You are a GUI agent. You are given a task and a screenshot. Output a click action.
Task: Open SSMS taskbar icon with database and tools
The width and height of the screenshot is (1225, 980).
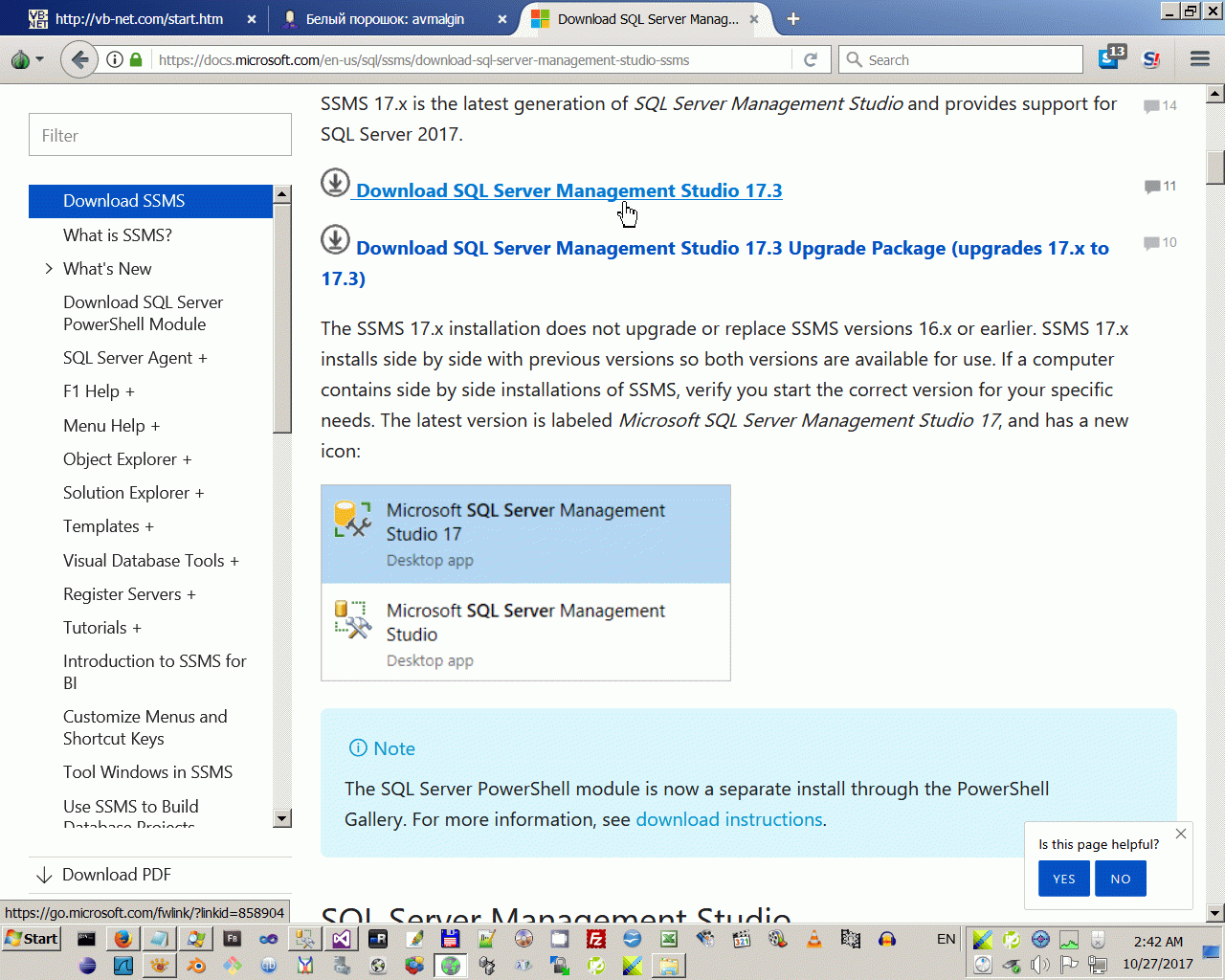[x=304, y=939]
